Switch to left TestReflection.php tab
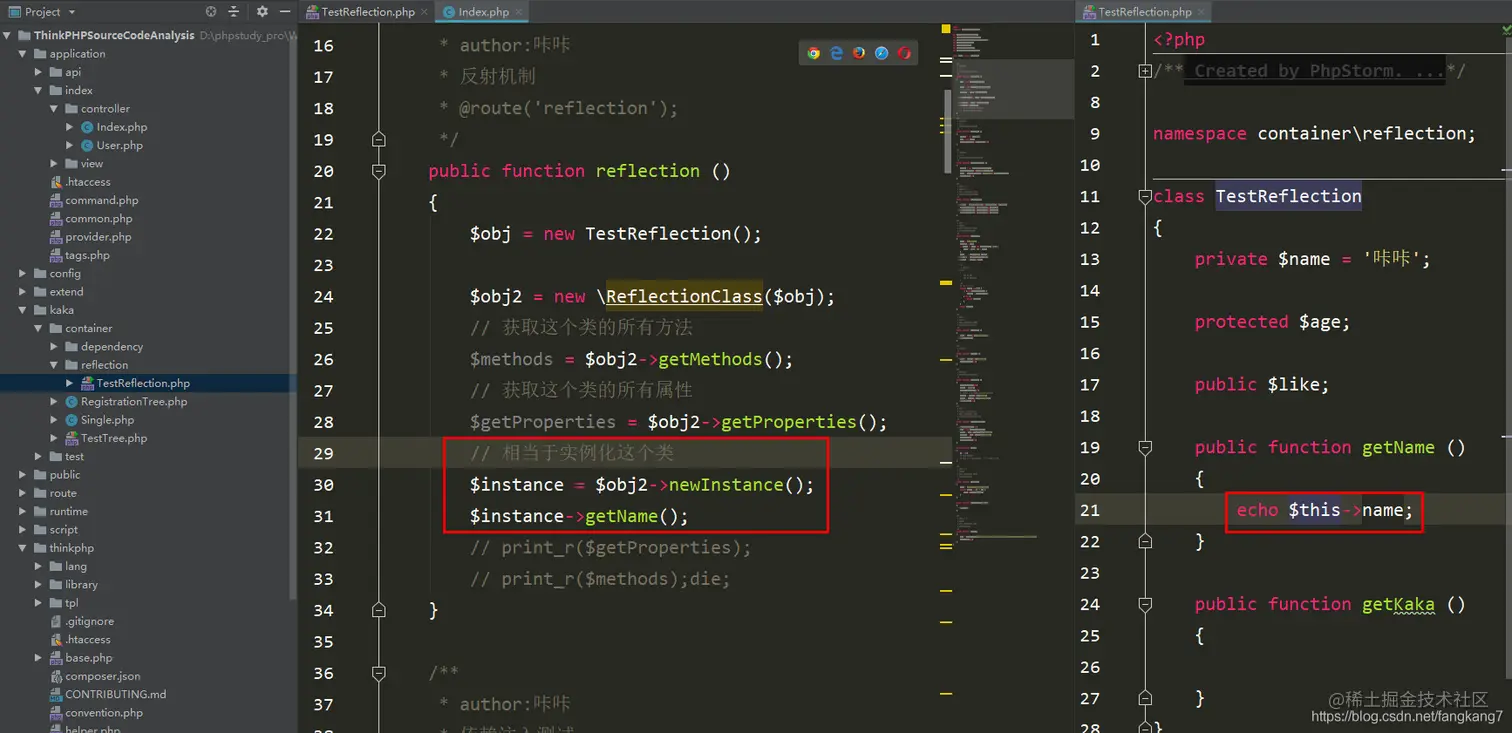1512x733 pixels. pos(367,12)
